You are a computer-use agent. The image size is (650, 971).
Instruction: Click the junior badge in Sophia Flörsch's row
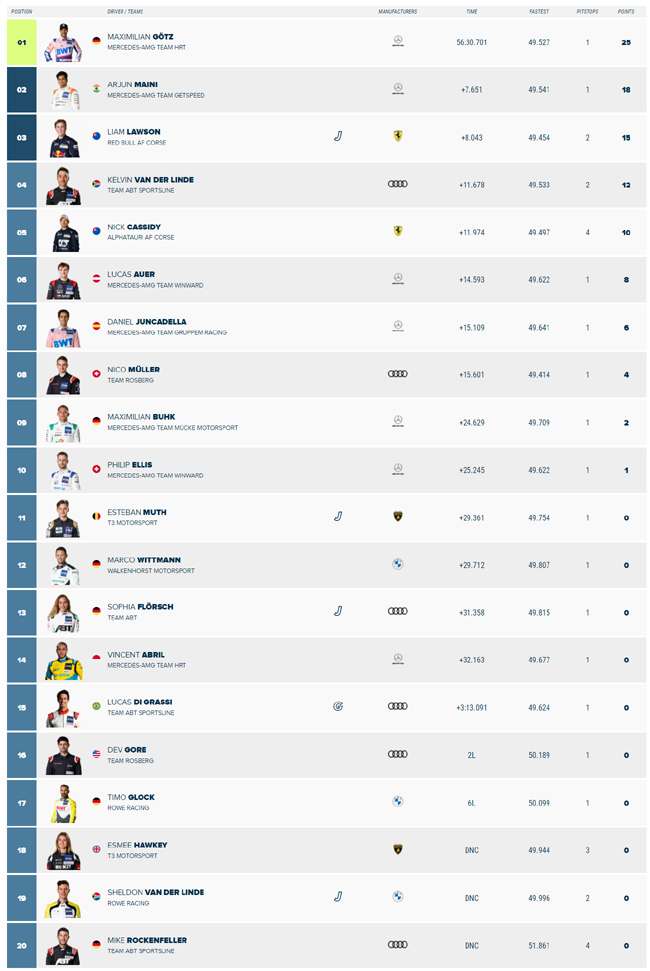pyautogui.click(x=338, y=611)
